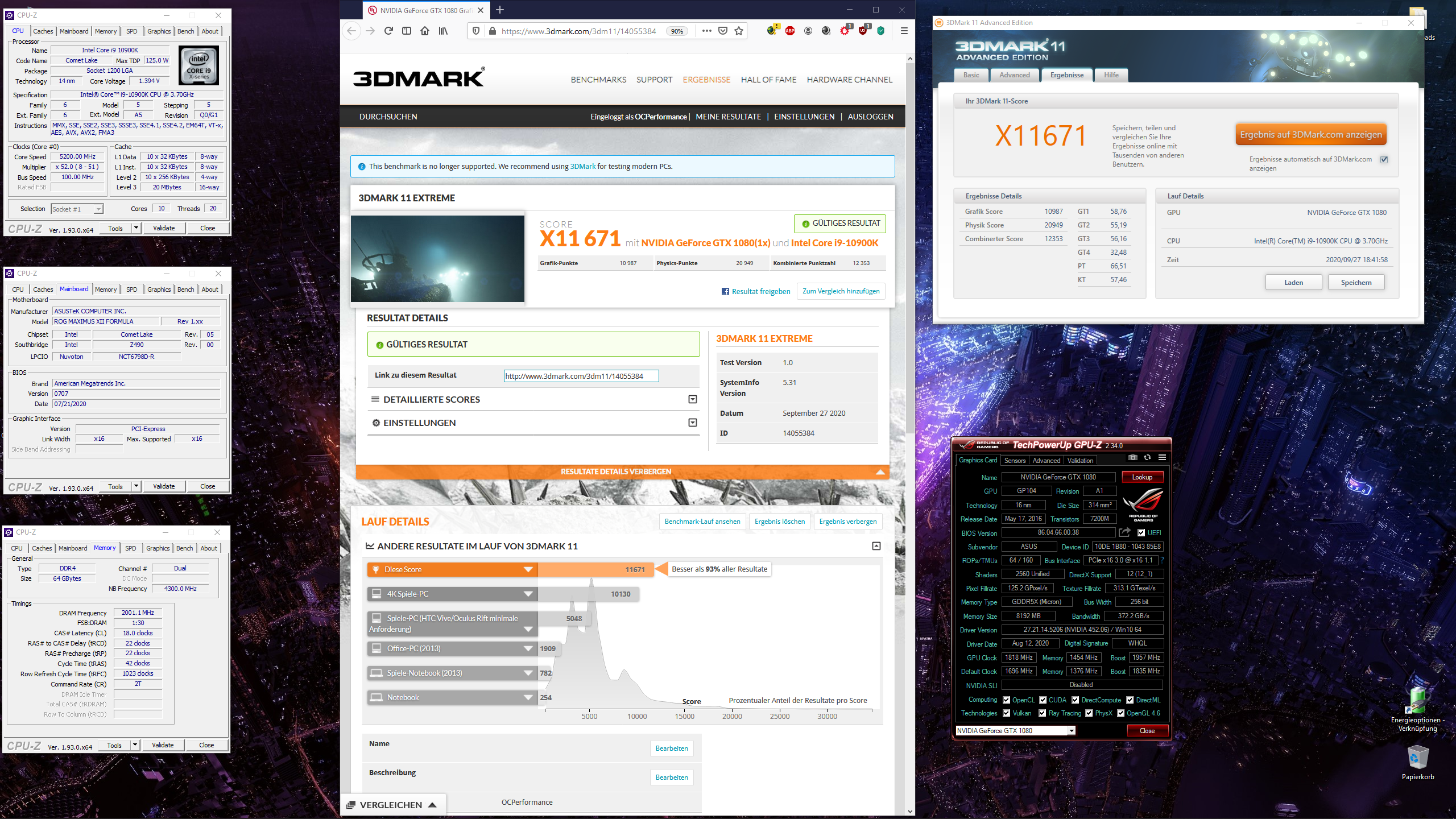This screenshot has width=1456, height=819.
Task: Open the Firefox hamburger menu
Action: point(904,31)
